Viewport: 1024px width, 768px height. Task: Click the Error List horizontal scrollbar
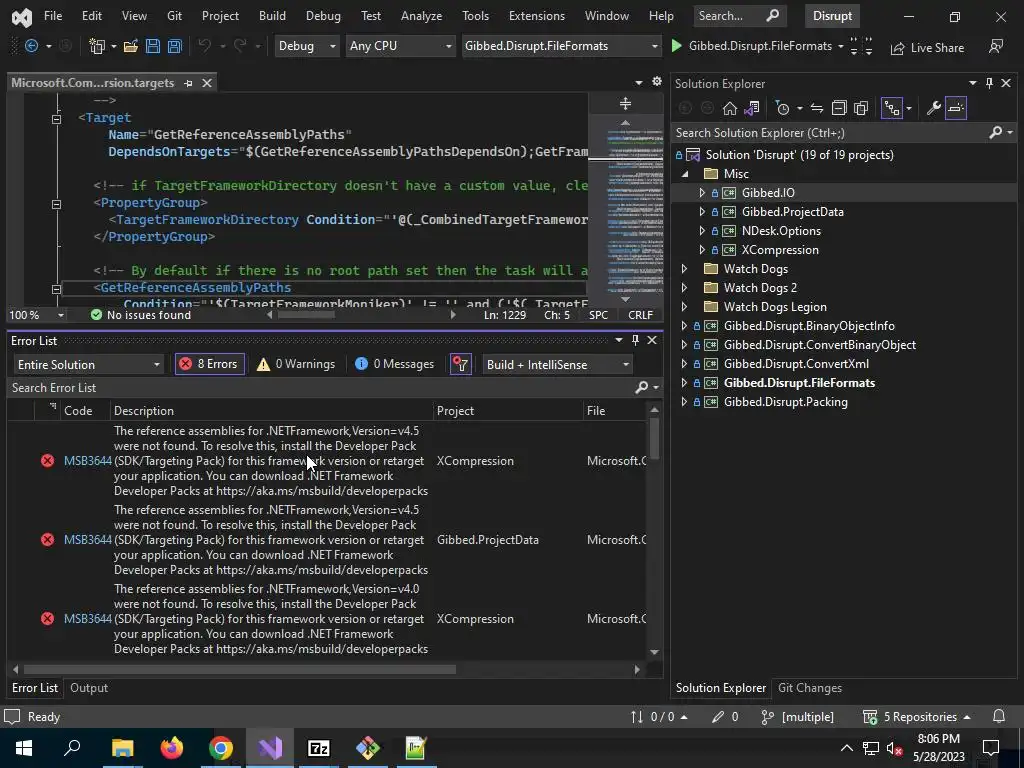[x=240, y=669]
